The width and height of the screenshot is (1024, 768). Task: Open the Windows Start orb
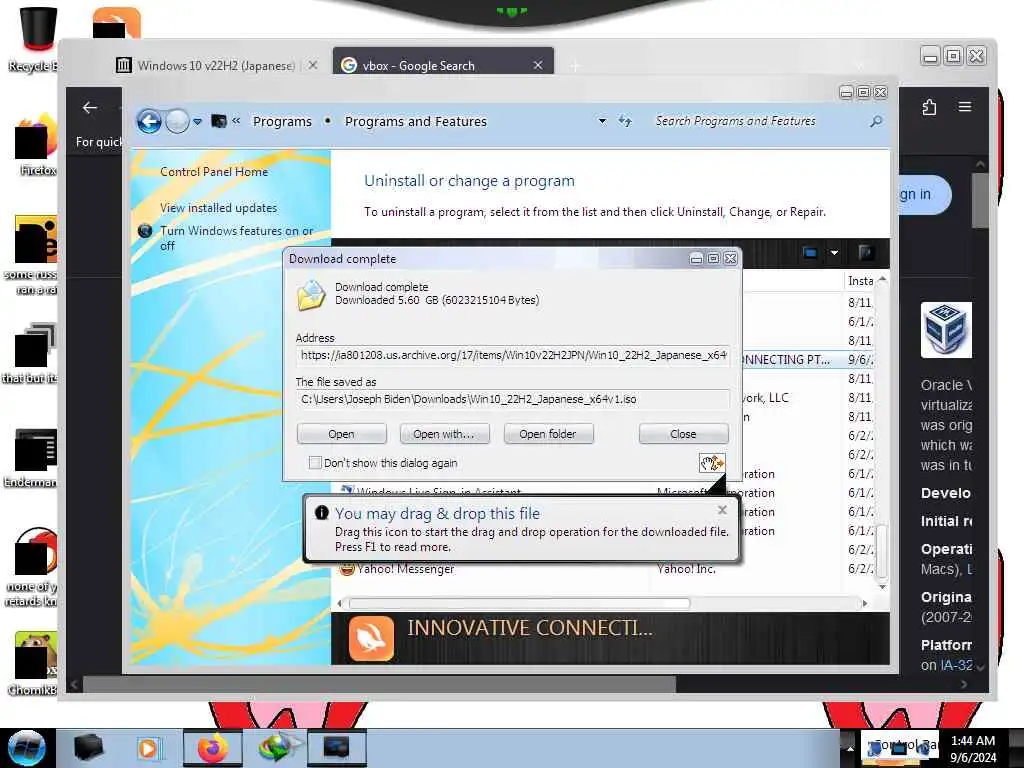(x=27, y=748)
